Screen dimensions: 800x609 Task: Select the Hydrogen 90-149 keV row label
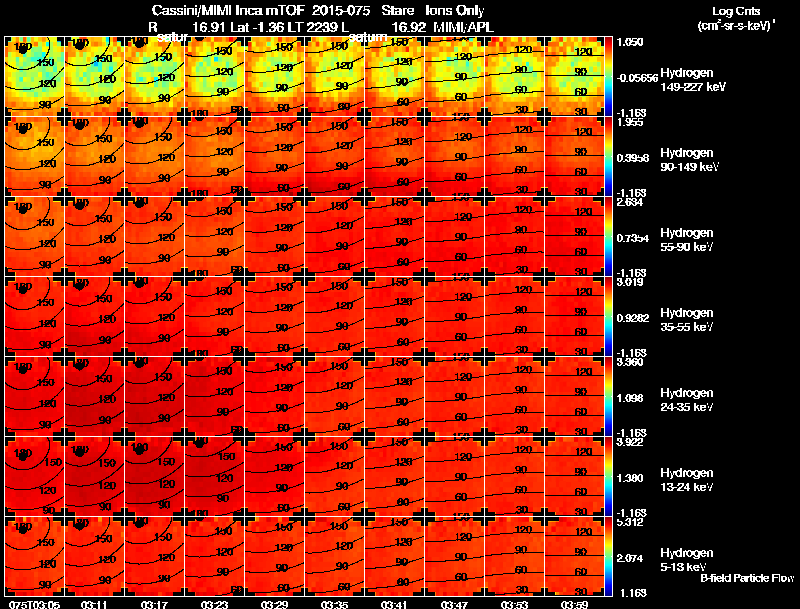point(689,160)
